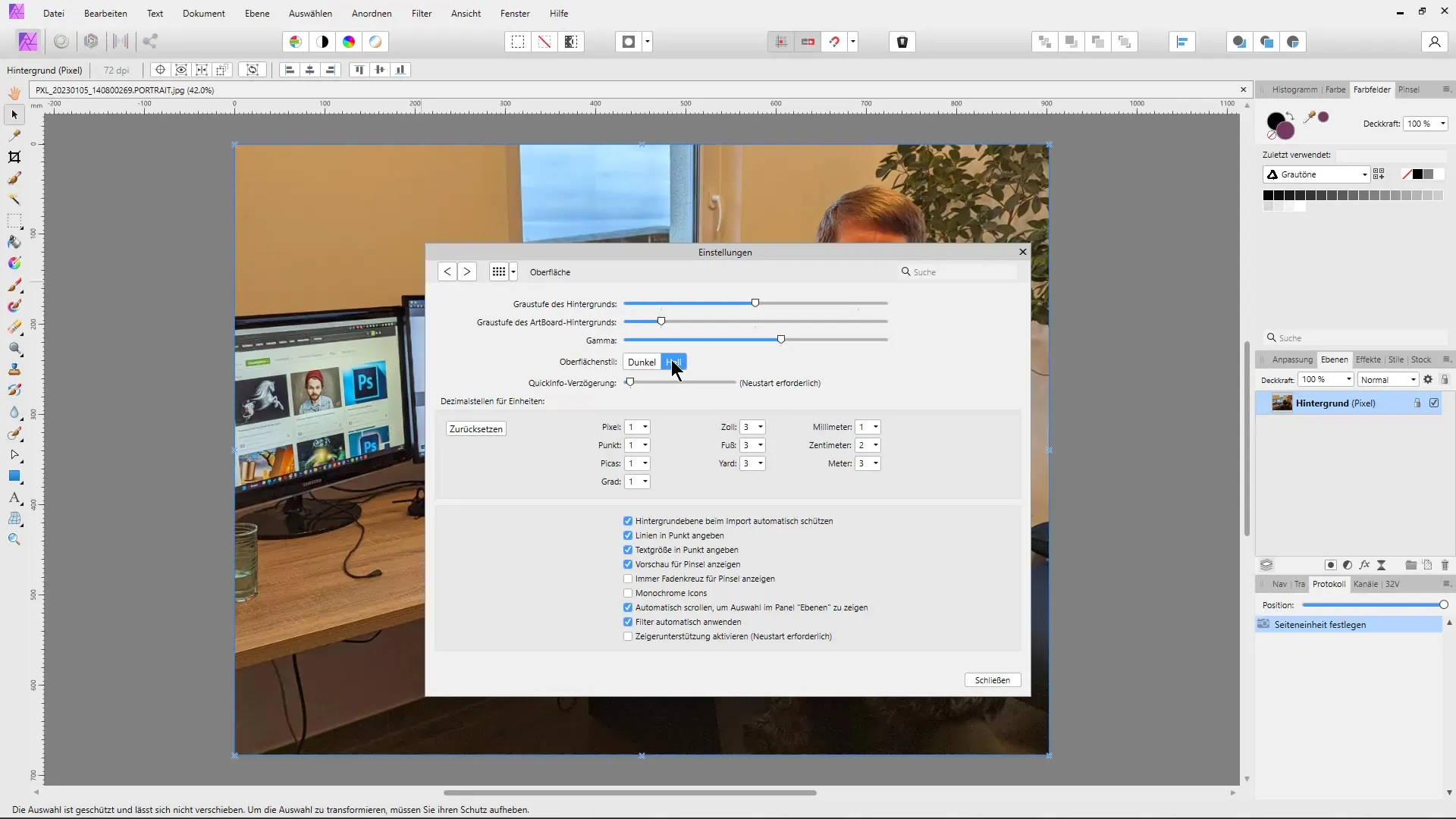Click the Crop tool icon

coord(14,157)
